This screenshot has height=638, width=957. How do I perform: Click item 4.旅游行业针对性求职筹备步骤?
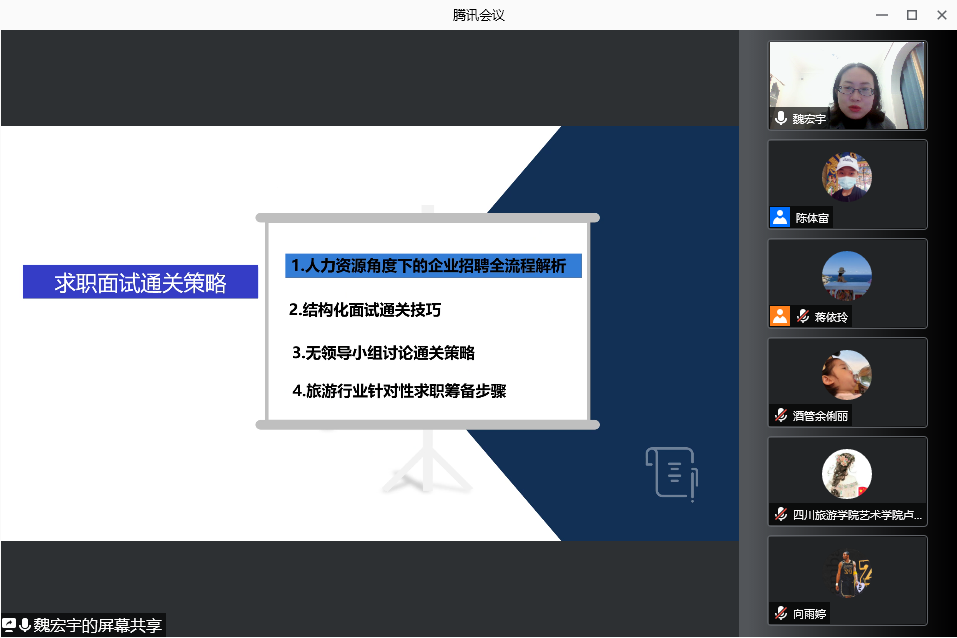pyautogui.click(x=399, y=391)
